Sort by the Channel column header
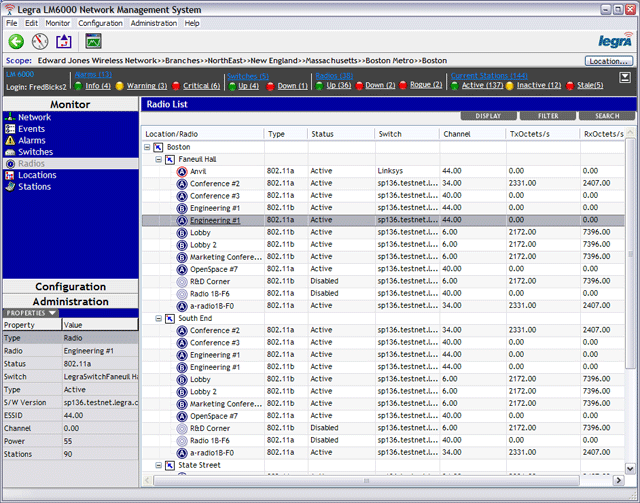The image size is (640, 503). 473,134
